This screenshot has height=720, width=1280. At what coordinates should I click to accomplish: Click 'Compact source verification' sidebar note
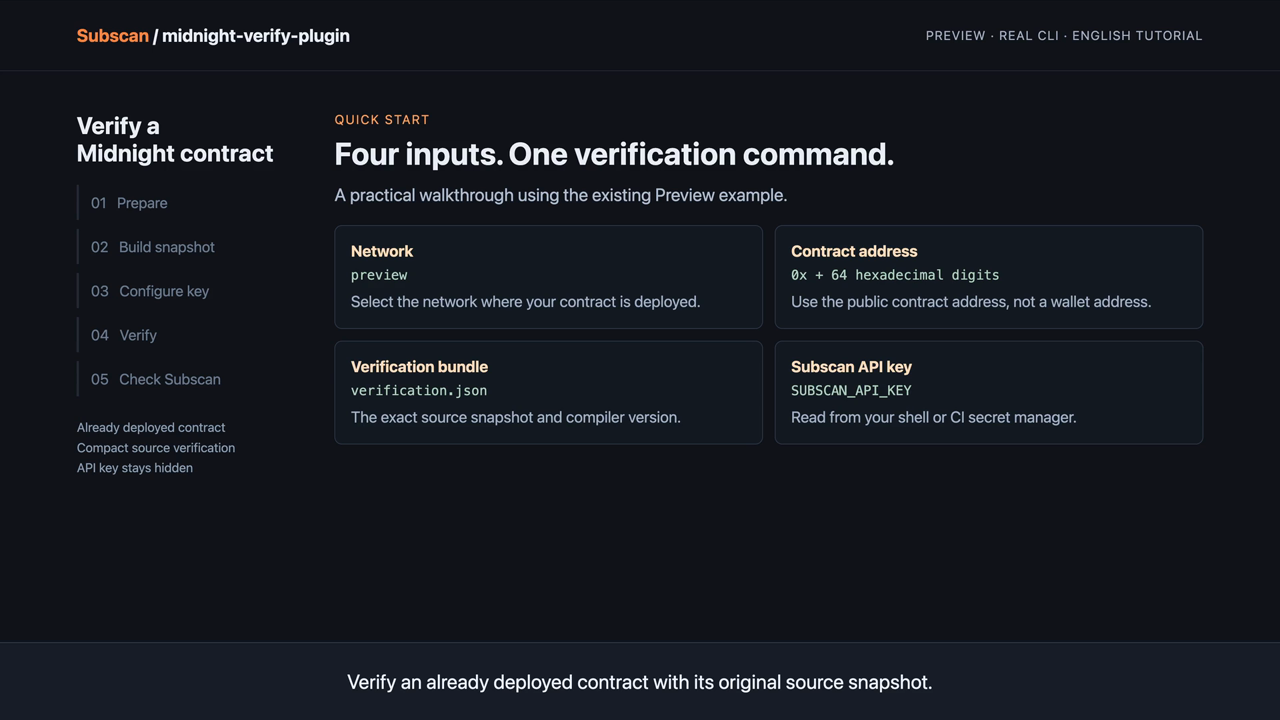click(x=156, y=448)
